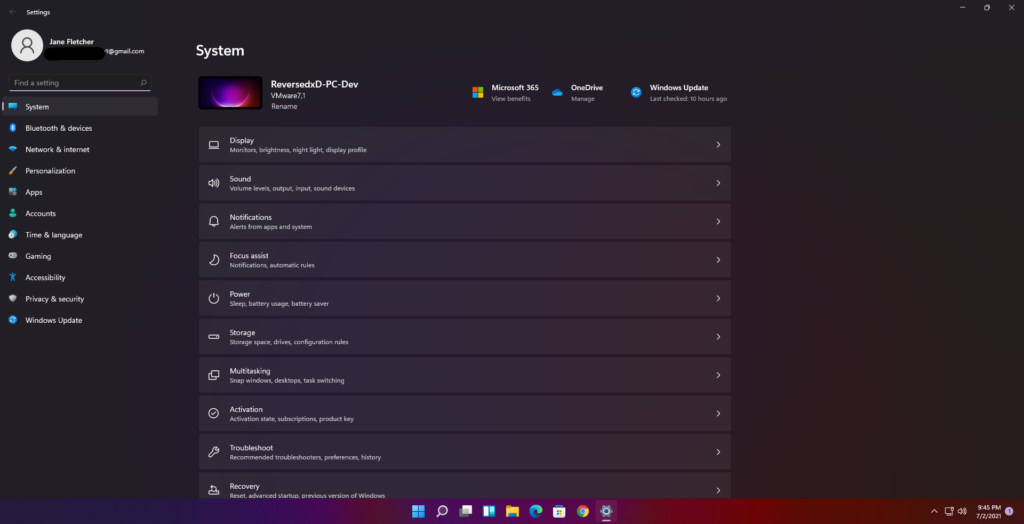Expand Activation chevron arrow
The width and height of the screenshot is (1024, 524).
(718, 414)
